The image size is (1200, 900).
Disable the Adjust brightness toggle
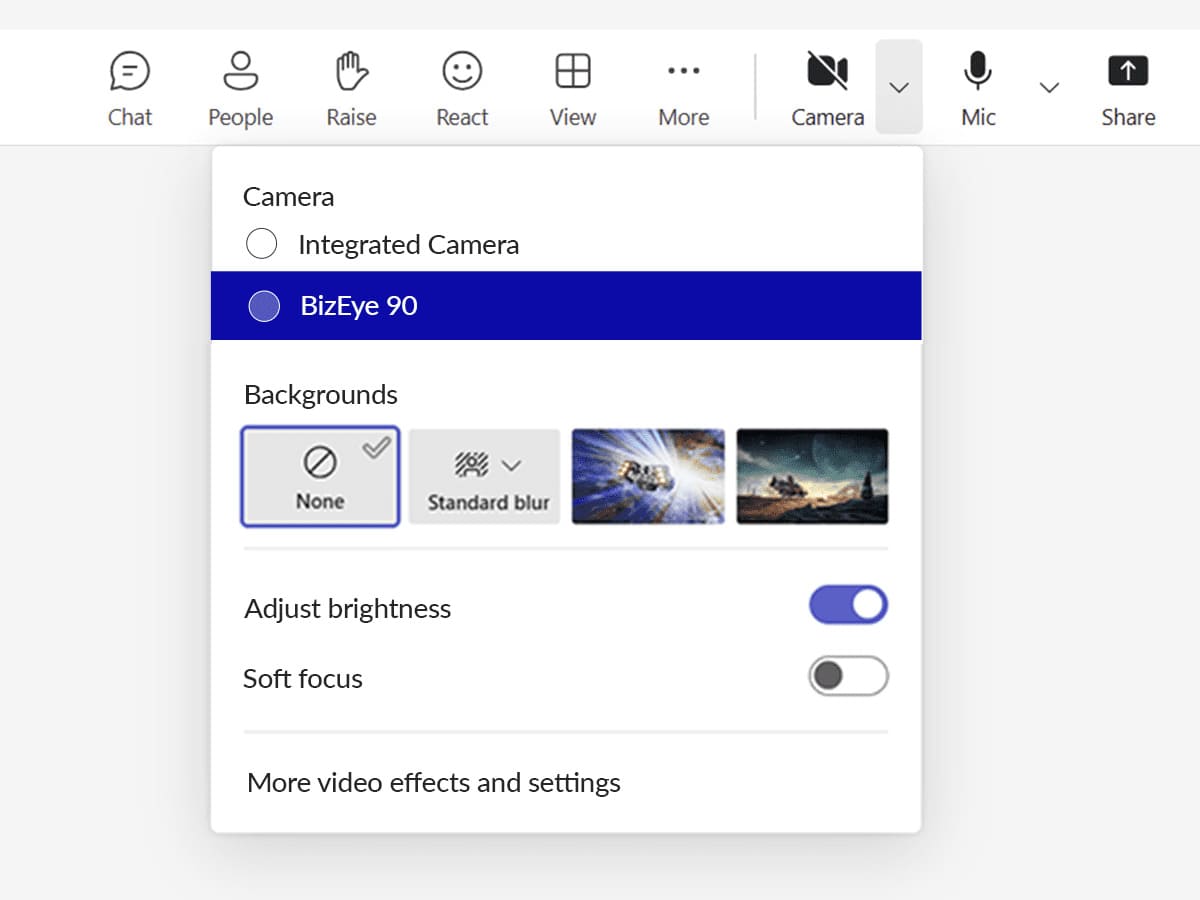pyautogui.click(x=848, y=605)
